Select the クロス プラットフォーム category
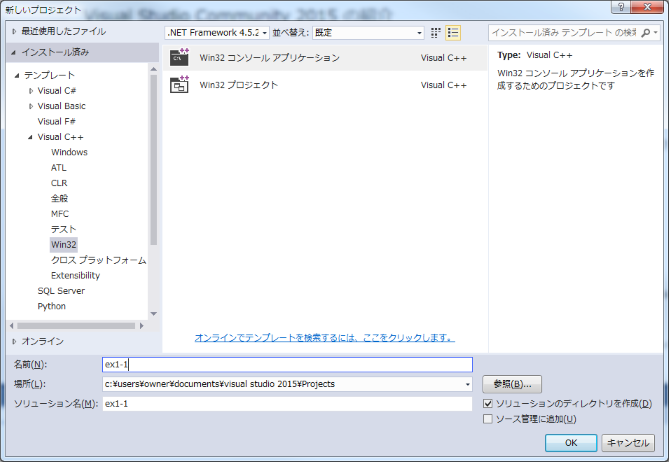The image size is (669, 462). [x=98, y=260]
